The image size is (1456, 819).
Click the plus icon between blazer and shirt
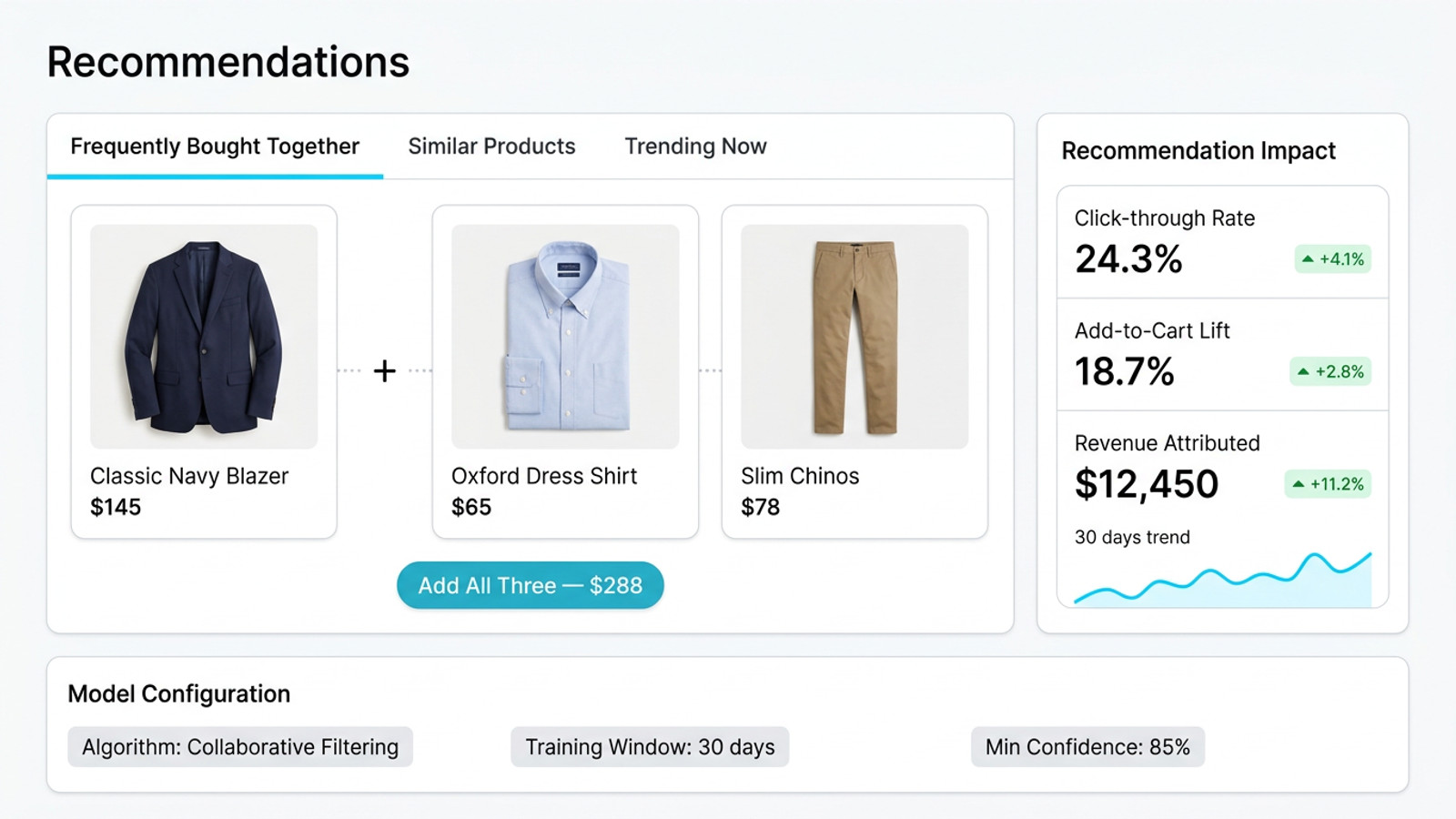click(384, 370)
